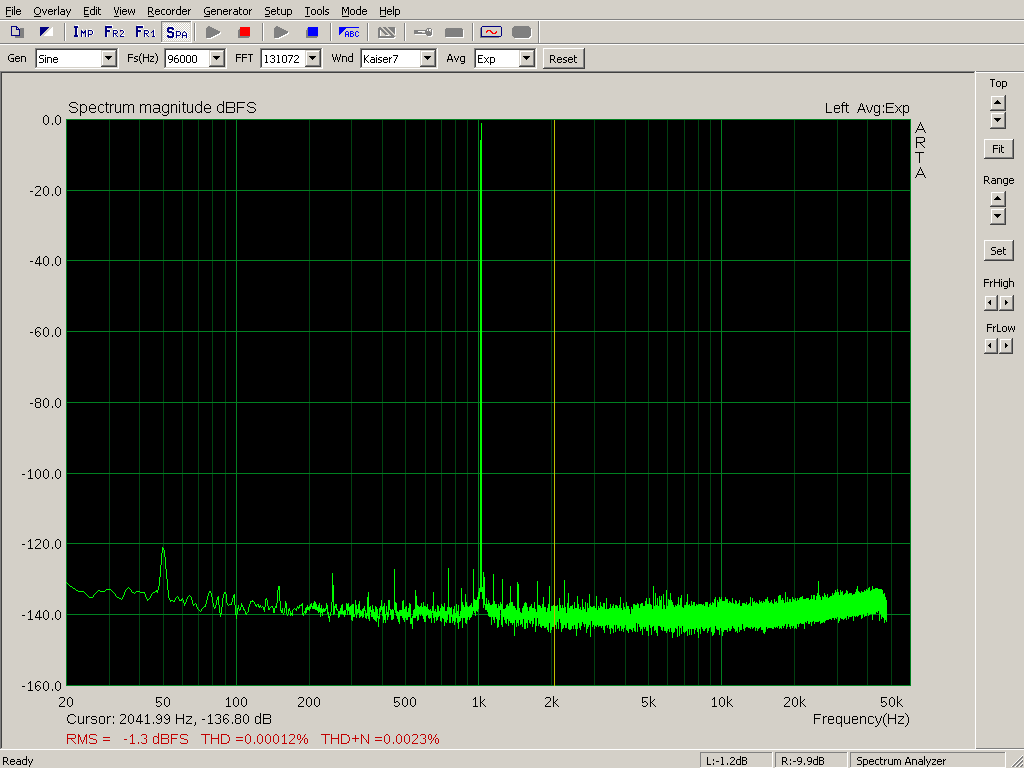Click the gray rounded rectangle toolbar icon

pyautogui.click(x=522, y=32)
